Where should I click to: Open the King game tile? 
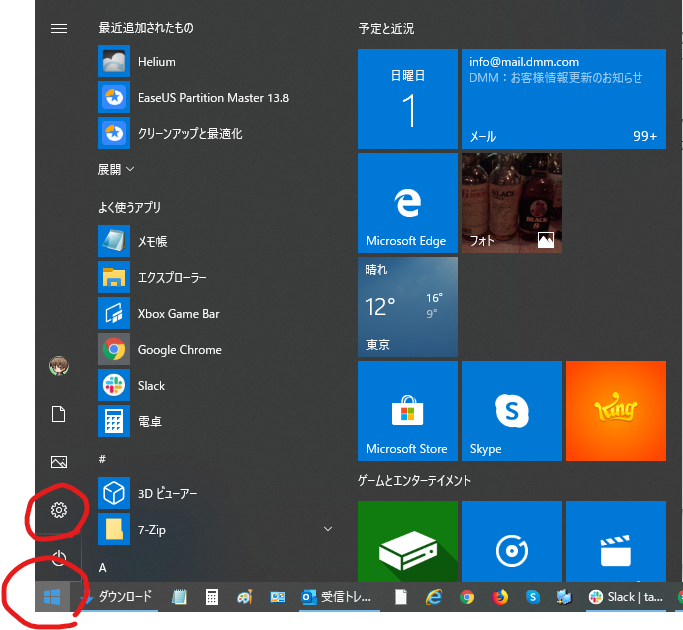tap(616, 411)
